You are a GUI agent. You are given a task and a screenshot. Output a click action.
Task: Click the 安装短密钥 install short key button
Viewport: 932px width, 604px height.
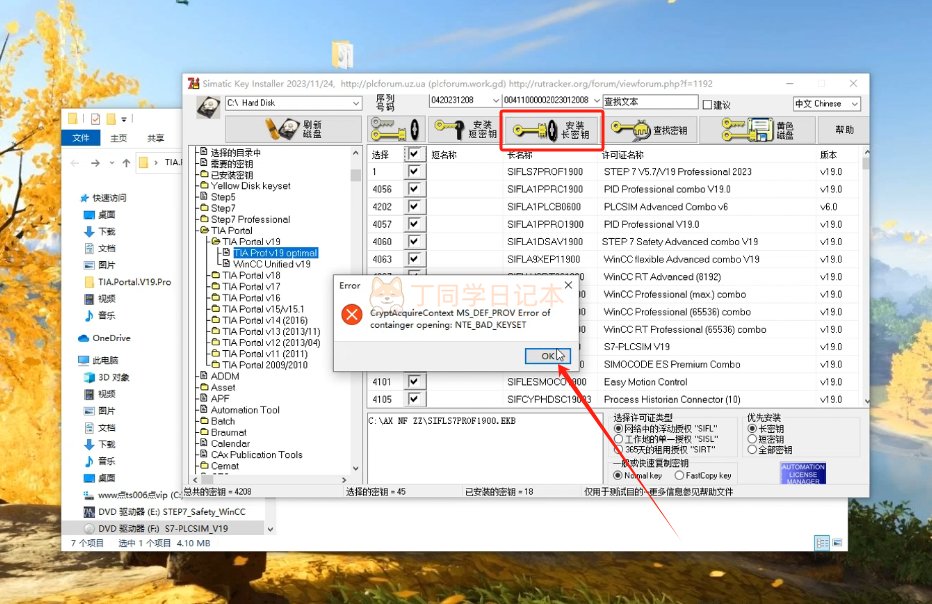click(x=465, y=129)
